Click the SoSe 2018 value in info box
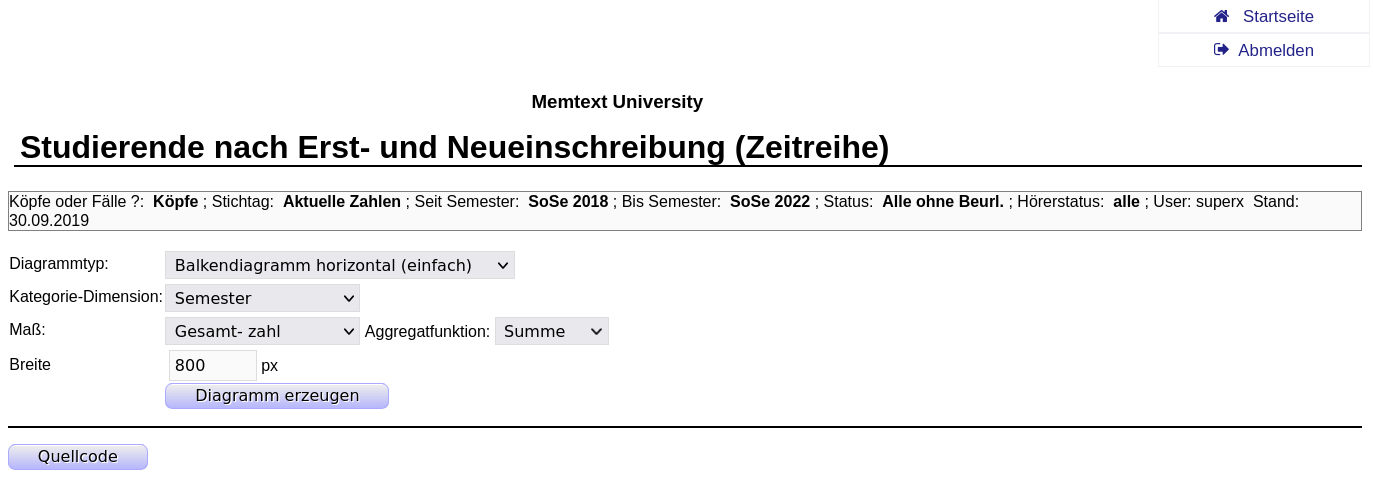Screen dimensions: 1373x481 (568, 202)
